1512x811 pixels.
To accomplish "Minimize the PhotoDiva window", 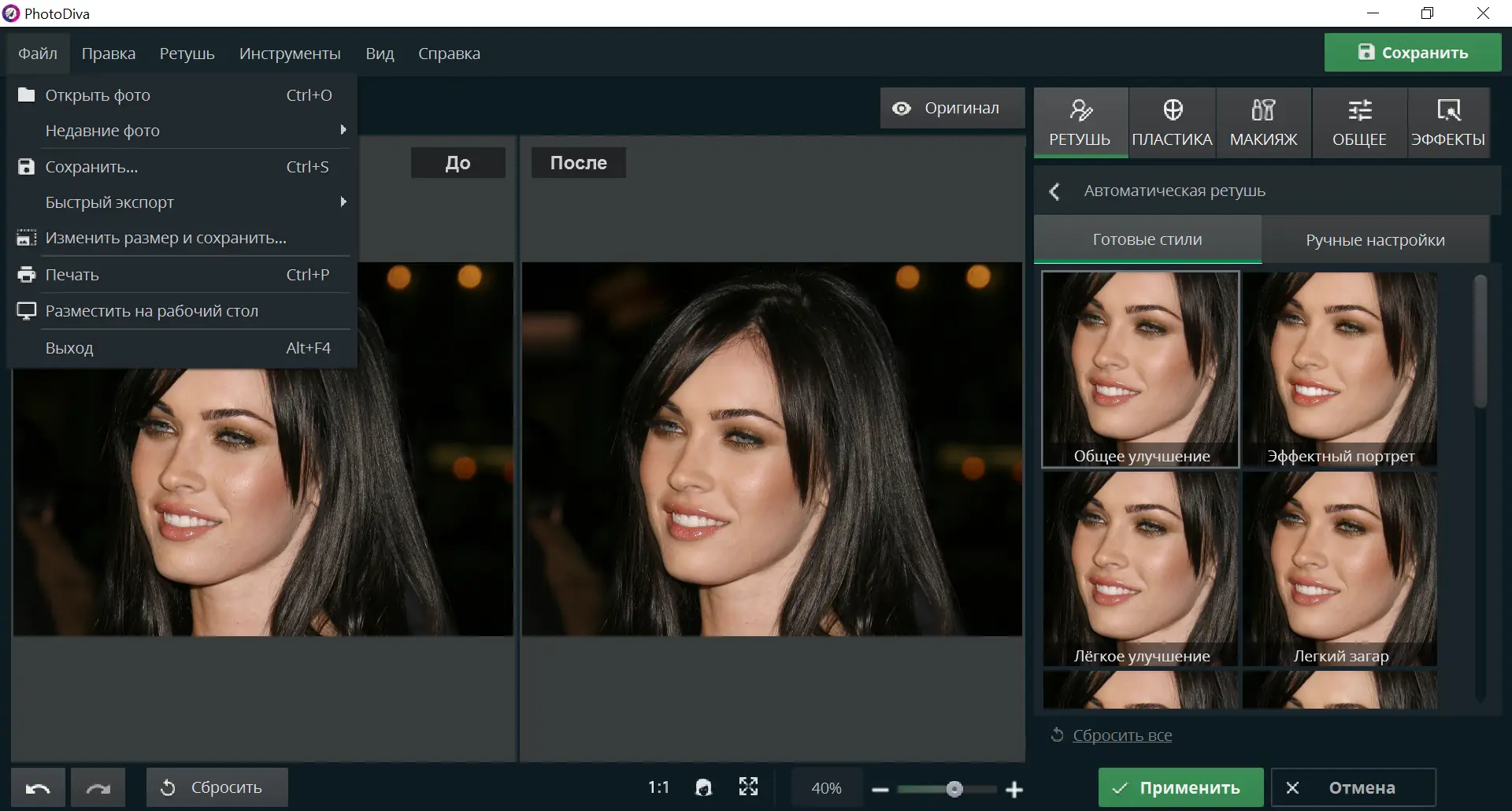I will pos(1373,13).
